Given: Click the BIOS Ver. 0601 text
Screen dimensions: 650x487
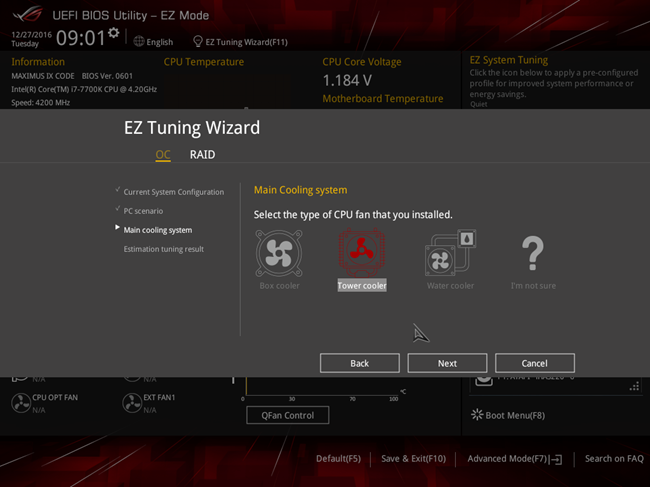Looking at the screenshot, I should coord(107,76).
